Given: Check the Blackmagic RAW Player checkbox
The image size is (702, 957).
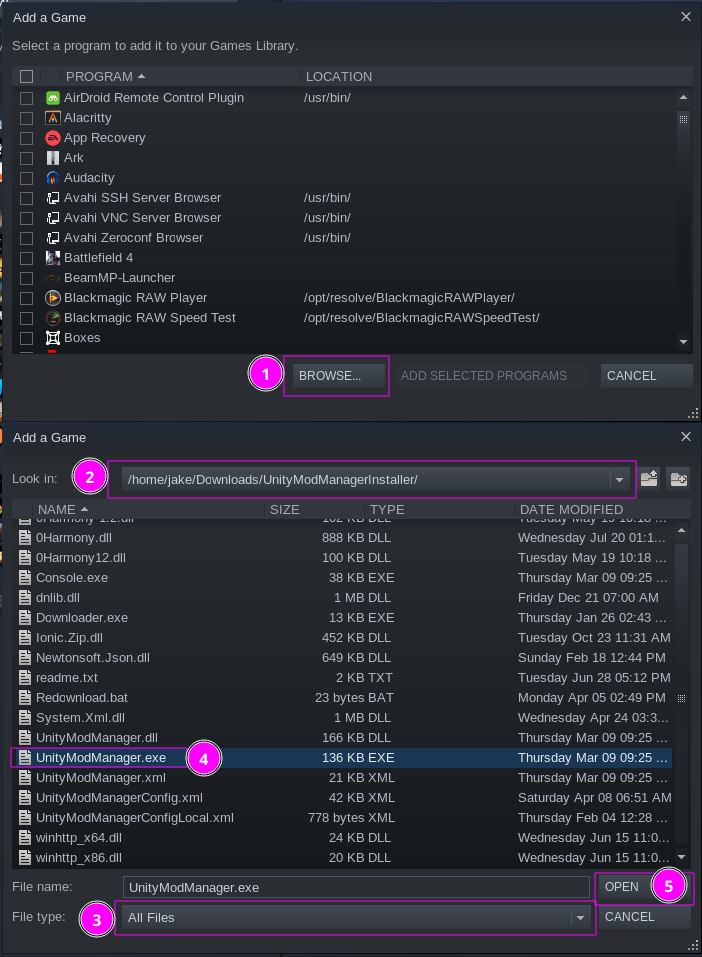Looking at the screenshot, I should [26, 298].
